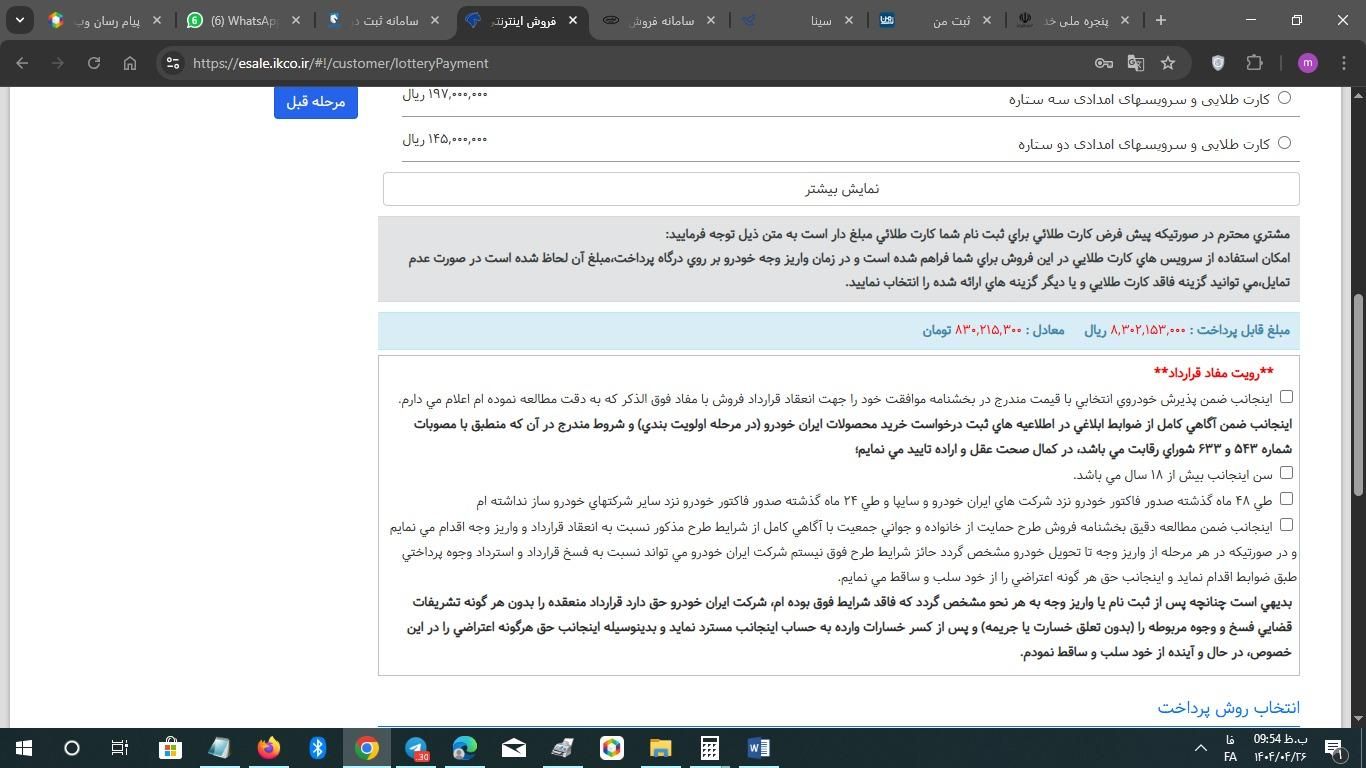Open saved passwords key icon

pyautogui.click(x=1104, y=63)
